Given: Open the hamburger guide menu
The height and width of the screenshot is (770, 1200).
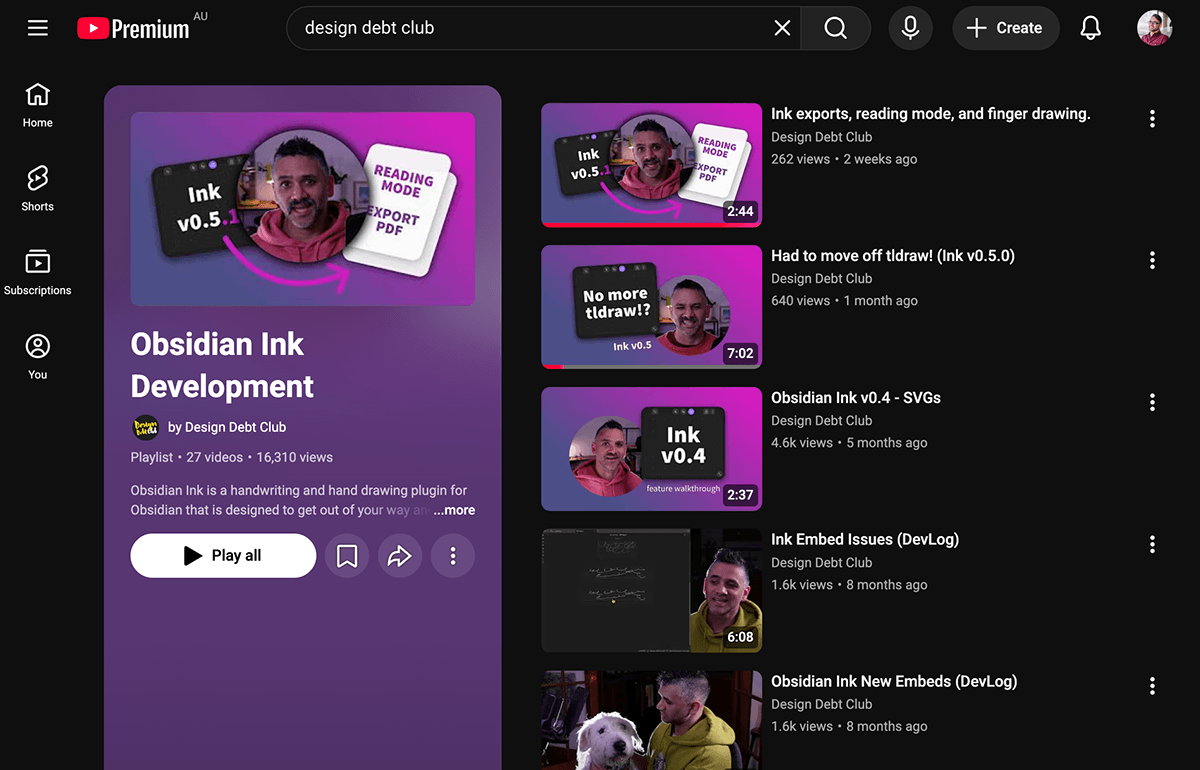Looking at the screenshot, I should pyautogui.click(x=38, y=28).
